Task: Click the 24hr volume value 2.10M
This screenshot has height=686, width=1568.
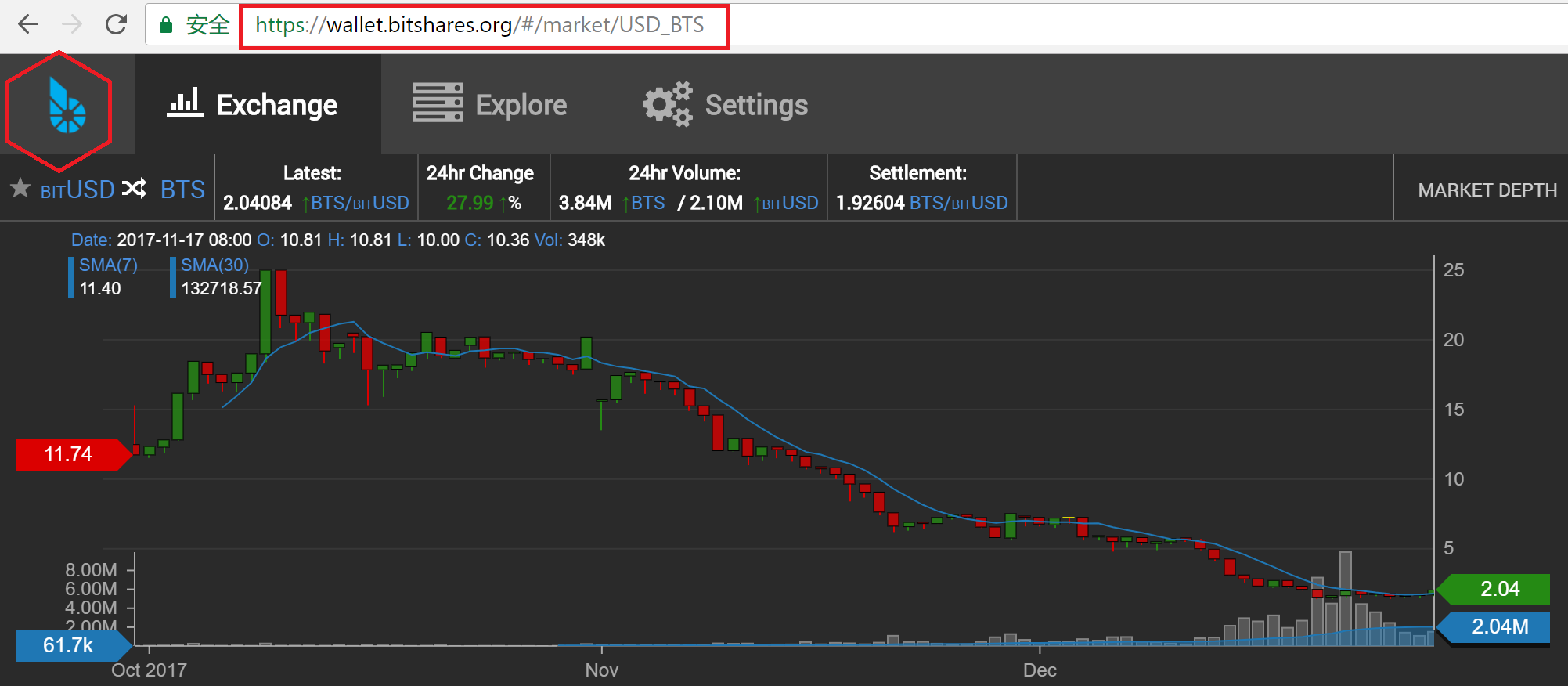Action: point(716,203)
